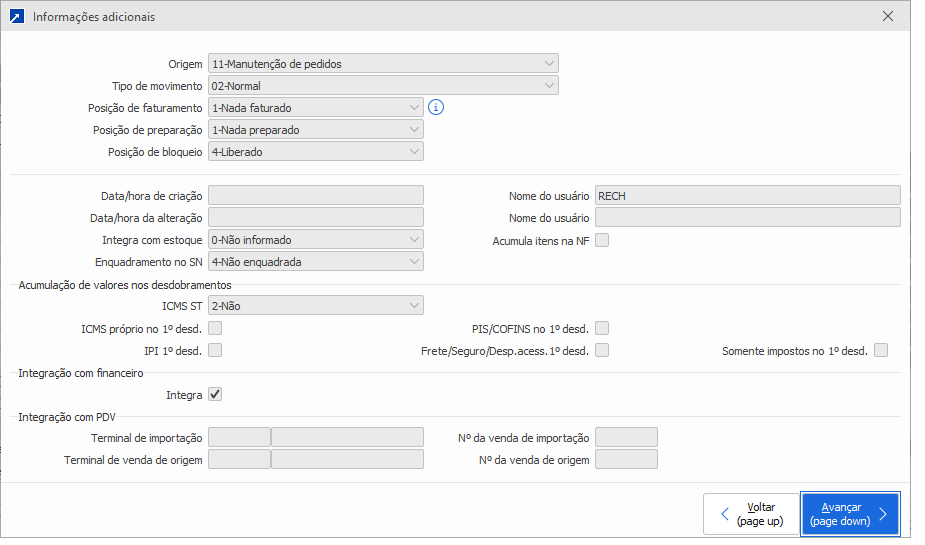Open the Origem dropdown
Image resolution: width=925 pixels, height=545 pixels.
[x=383, y=64]
